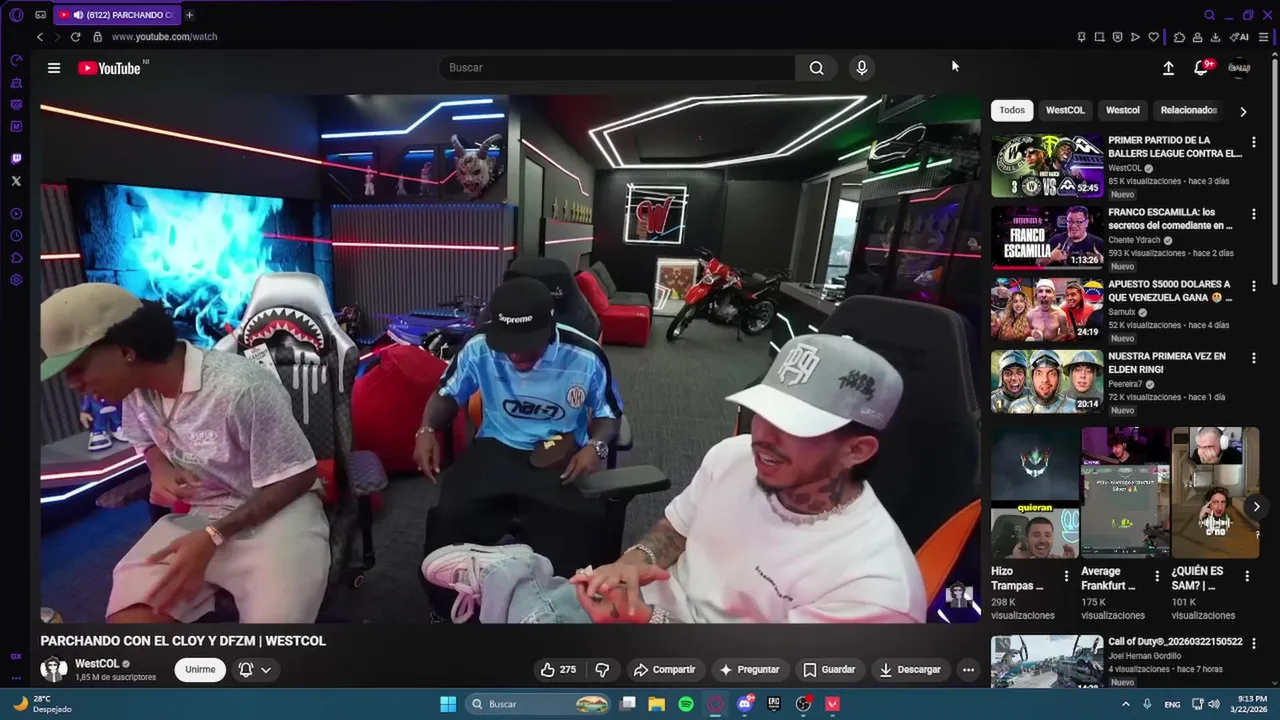Switch to the PARCHANDO browser tab
The image size is (1280, 720).
pyautogui.click(x=115, y=15)
